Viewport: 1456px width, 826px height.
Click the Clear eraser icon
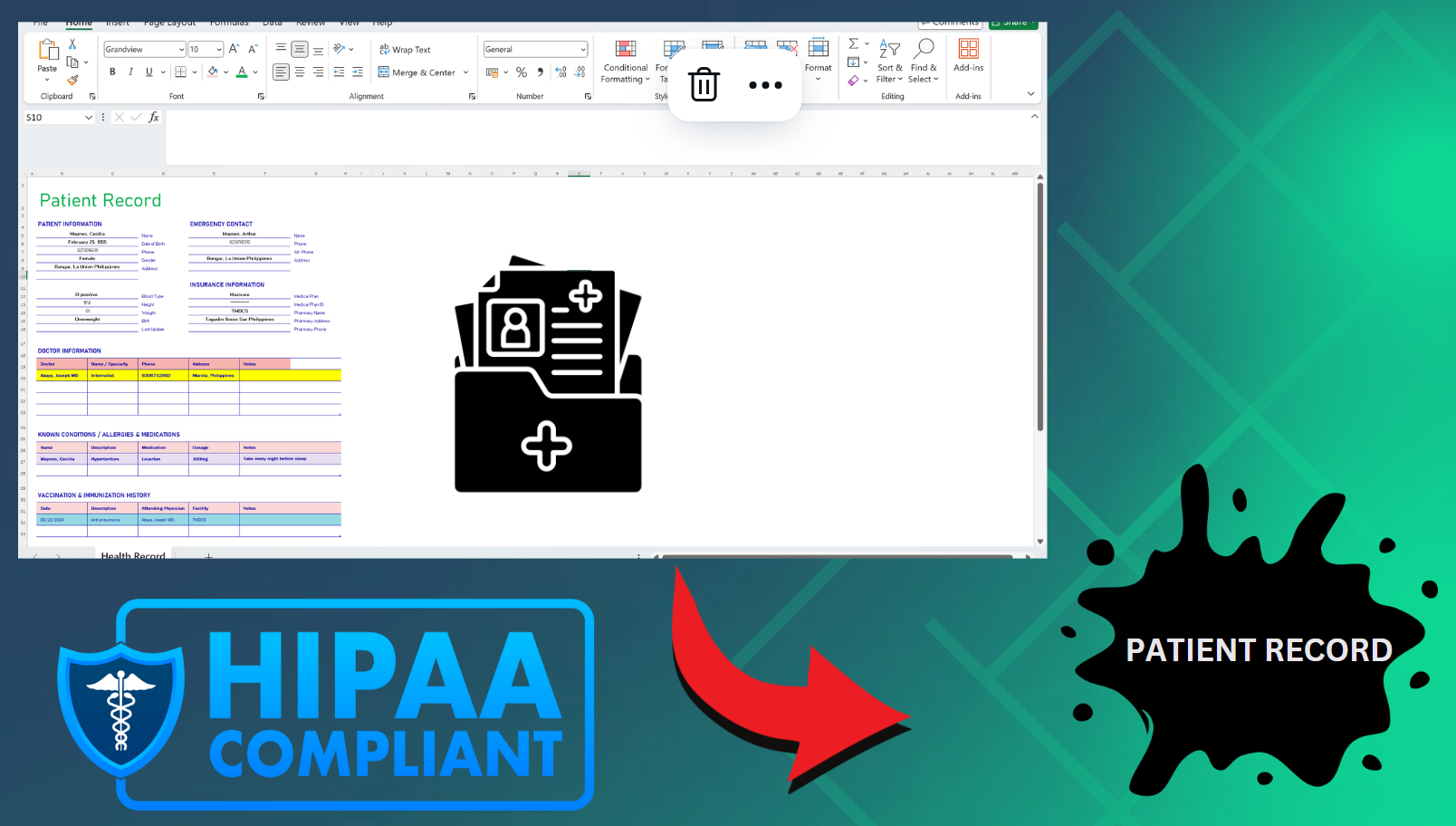click(853, 80)
